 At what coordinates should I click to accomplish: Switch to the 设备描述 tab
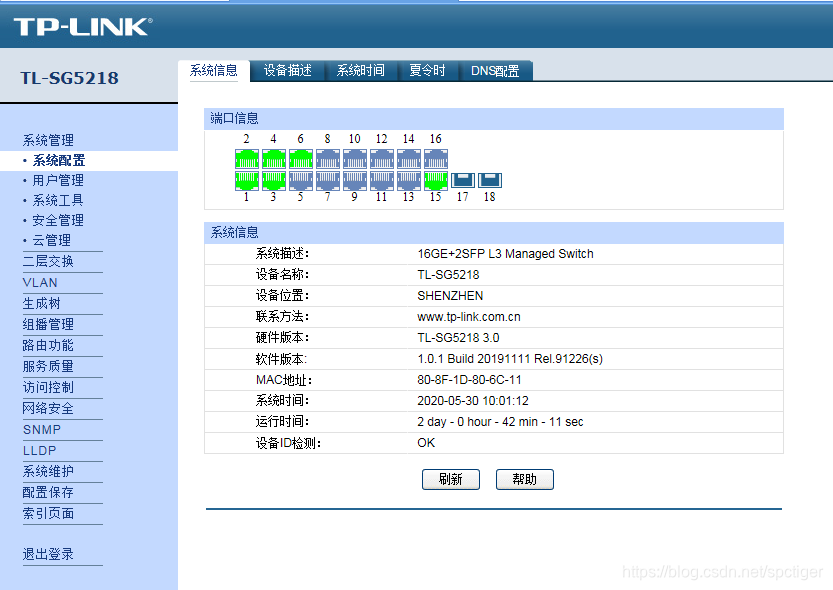pos(287,71)
